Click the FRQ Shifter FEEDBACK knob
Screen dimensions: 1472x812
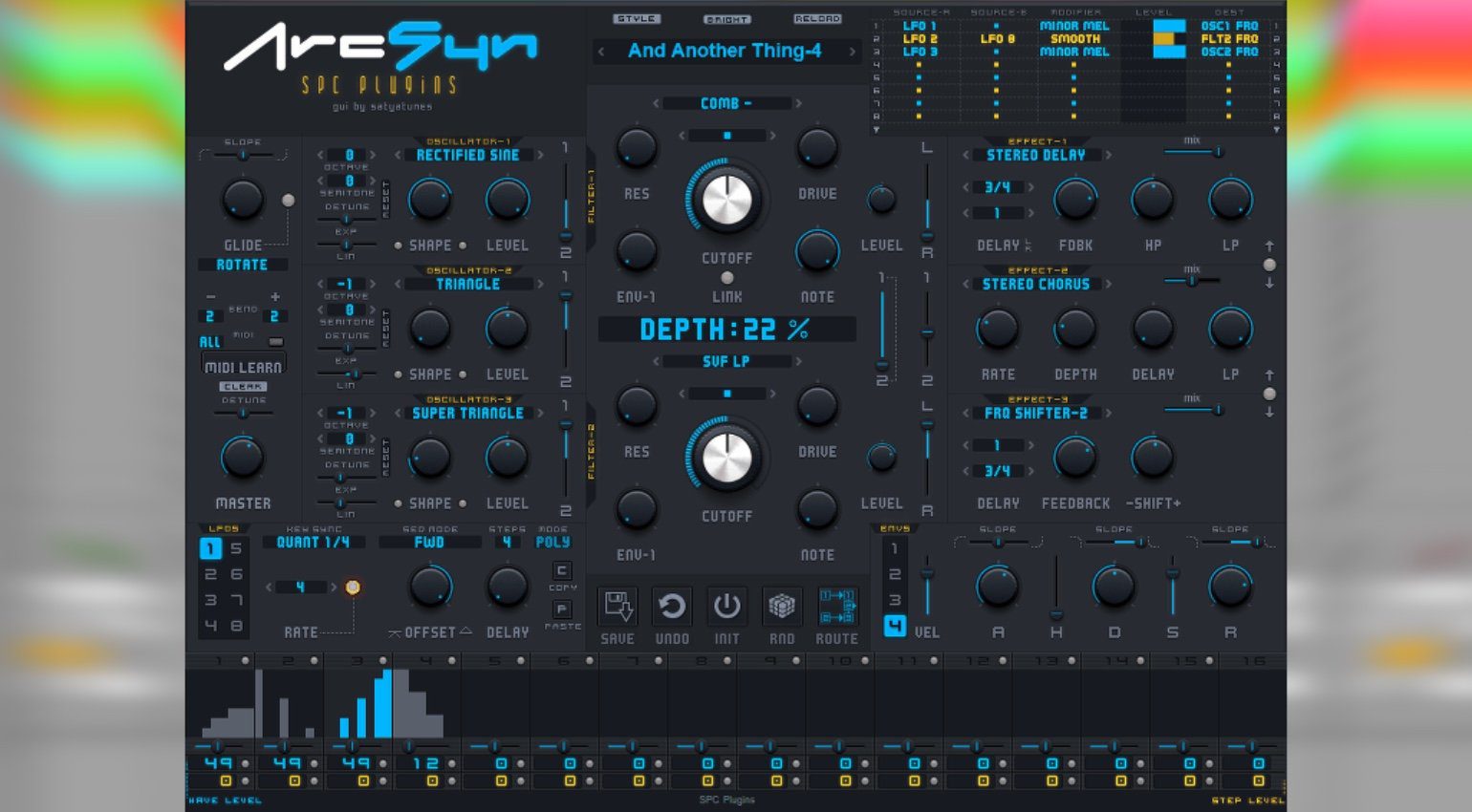1075,459
